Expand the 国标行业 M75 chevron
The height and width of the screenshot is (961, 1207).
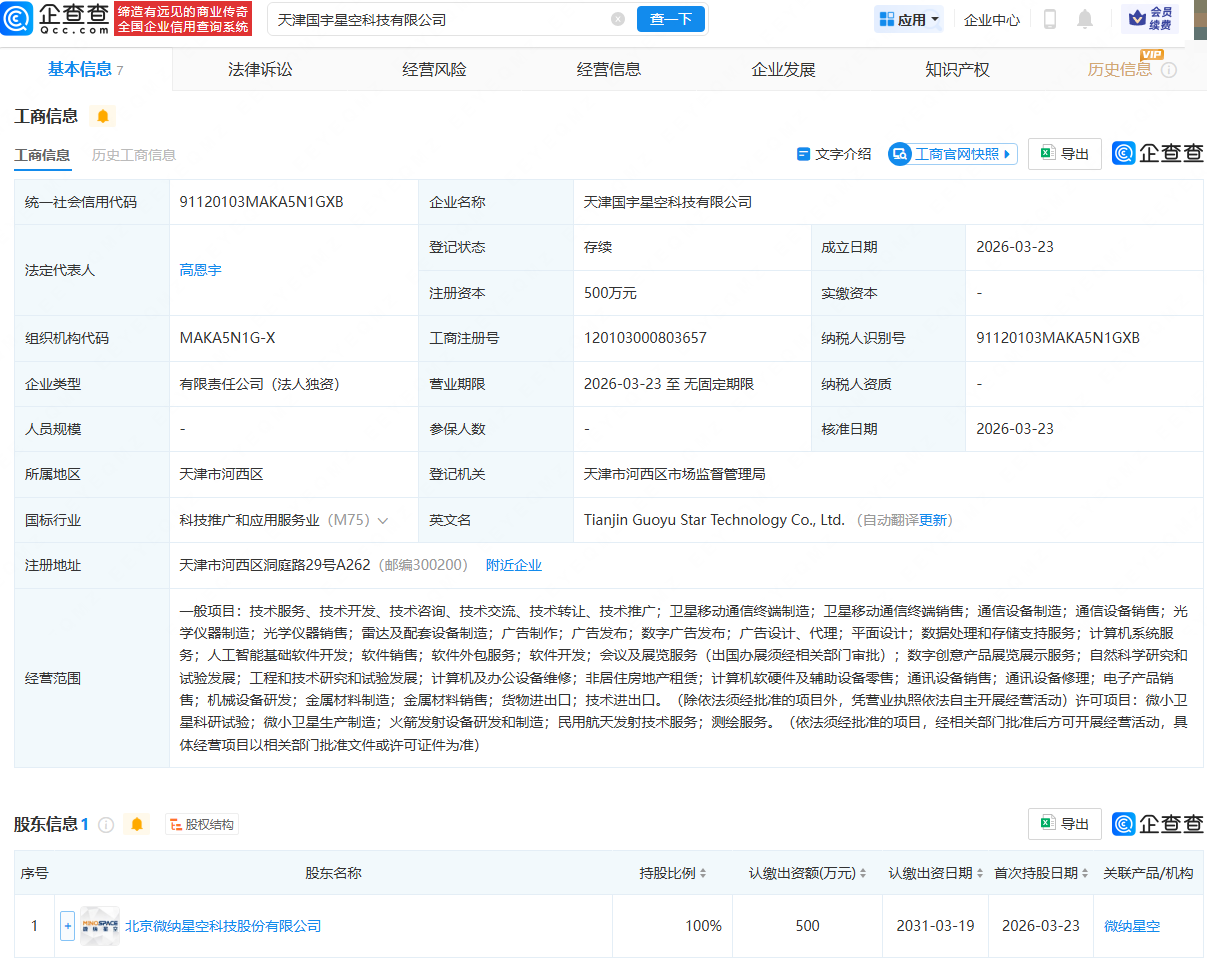pyautogui.click(x=383, y=520)
